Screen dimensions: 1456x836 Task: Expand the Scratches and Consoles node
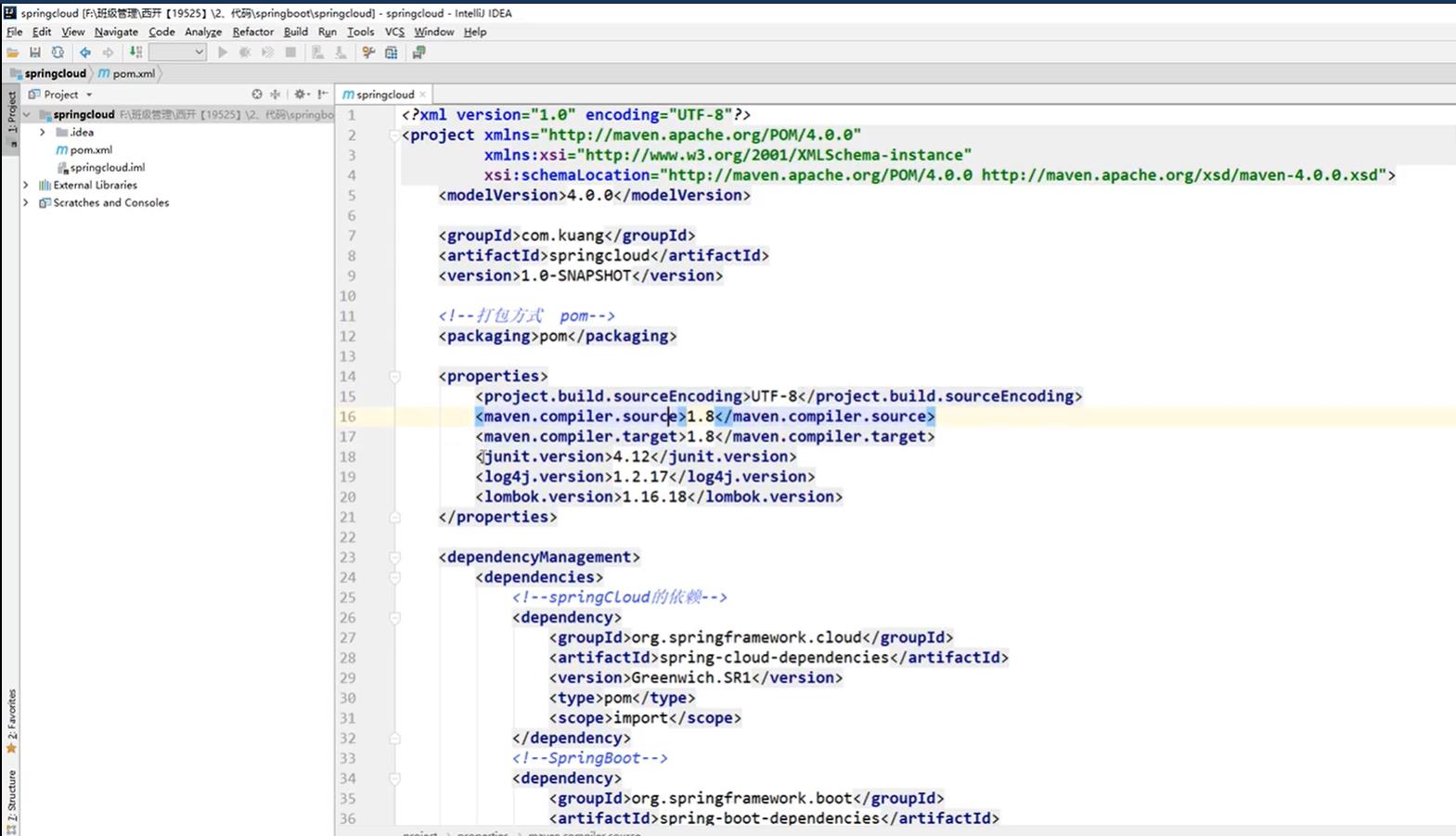click(x=26, y=203)
